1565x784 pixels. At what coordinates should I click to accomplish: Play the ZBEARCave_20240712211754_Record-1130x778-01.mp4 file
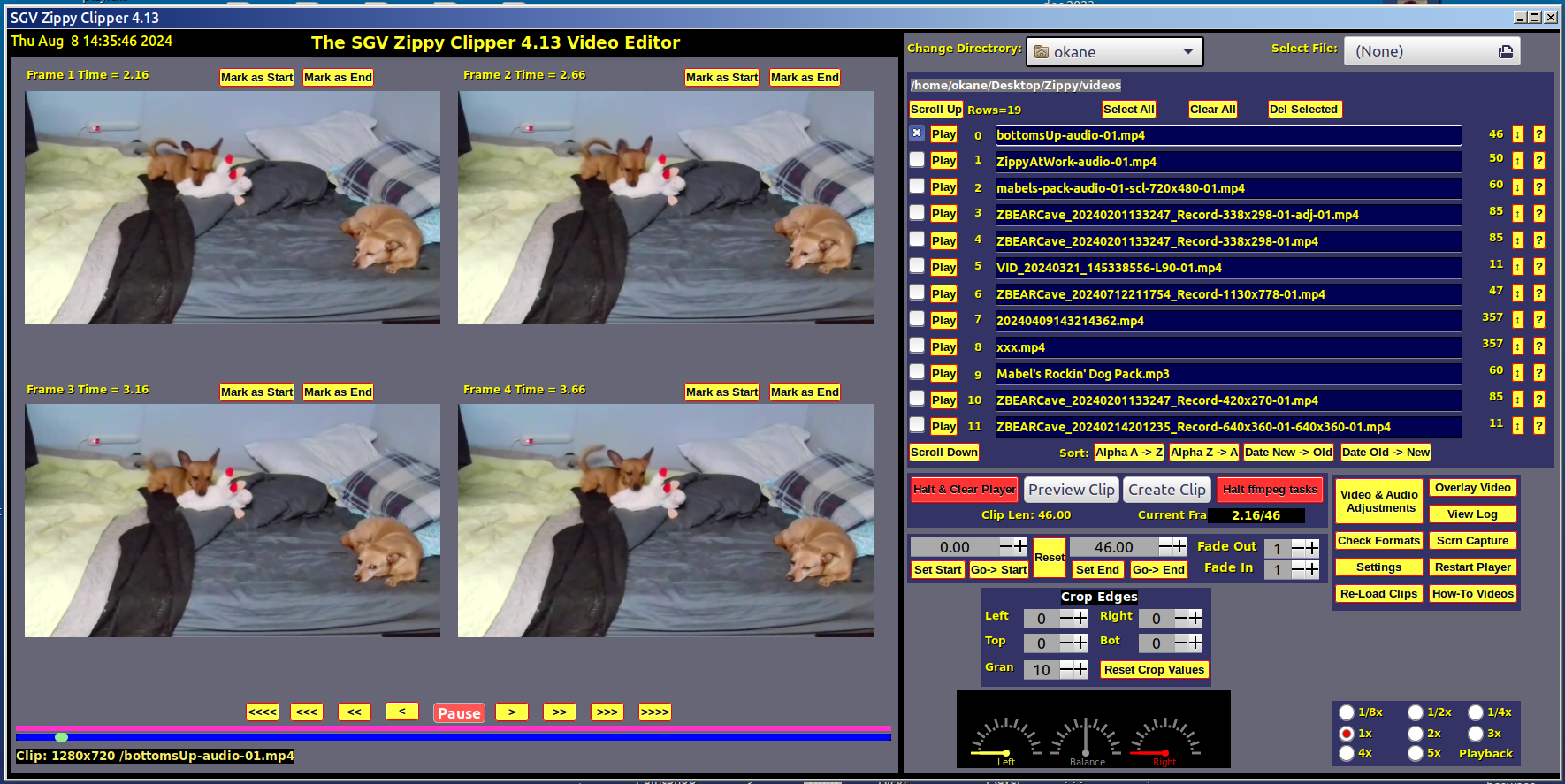point(943,293)
